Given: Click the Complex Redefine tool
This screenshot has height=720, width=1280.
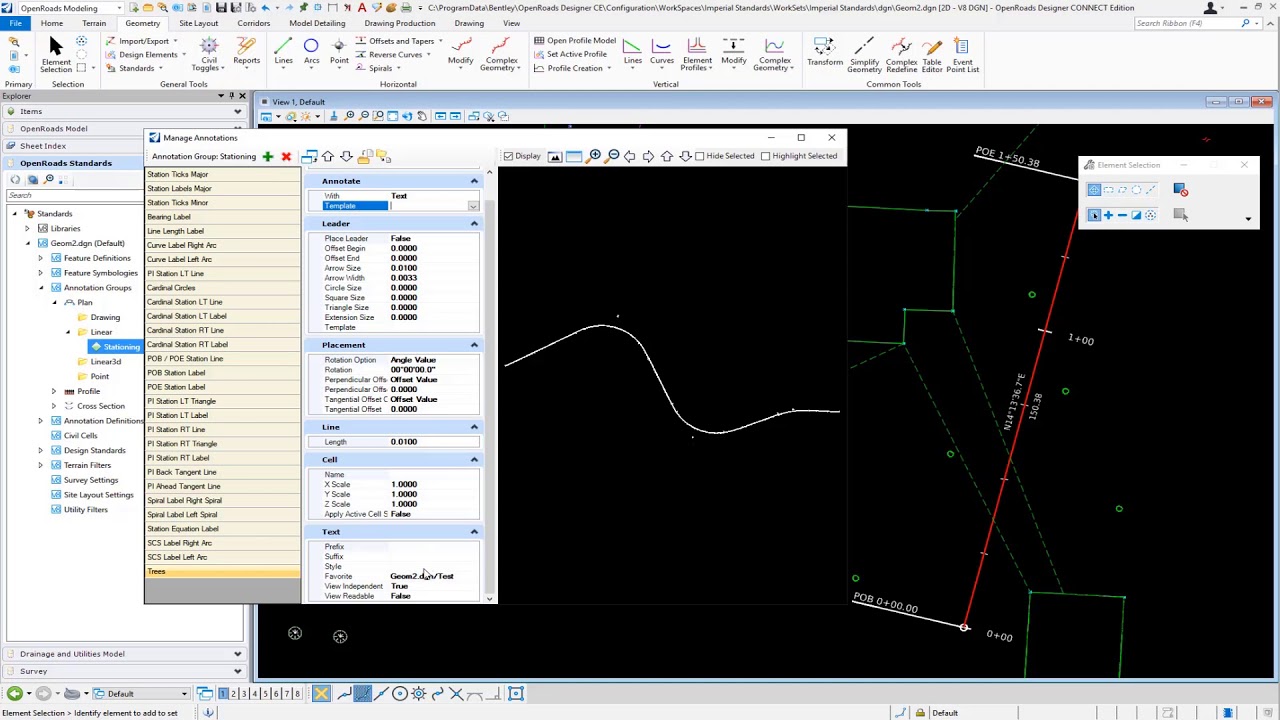Looking at the screenshot, I should pyautogui.click(x=901, y=54).
